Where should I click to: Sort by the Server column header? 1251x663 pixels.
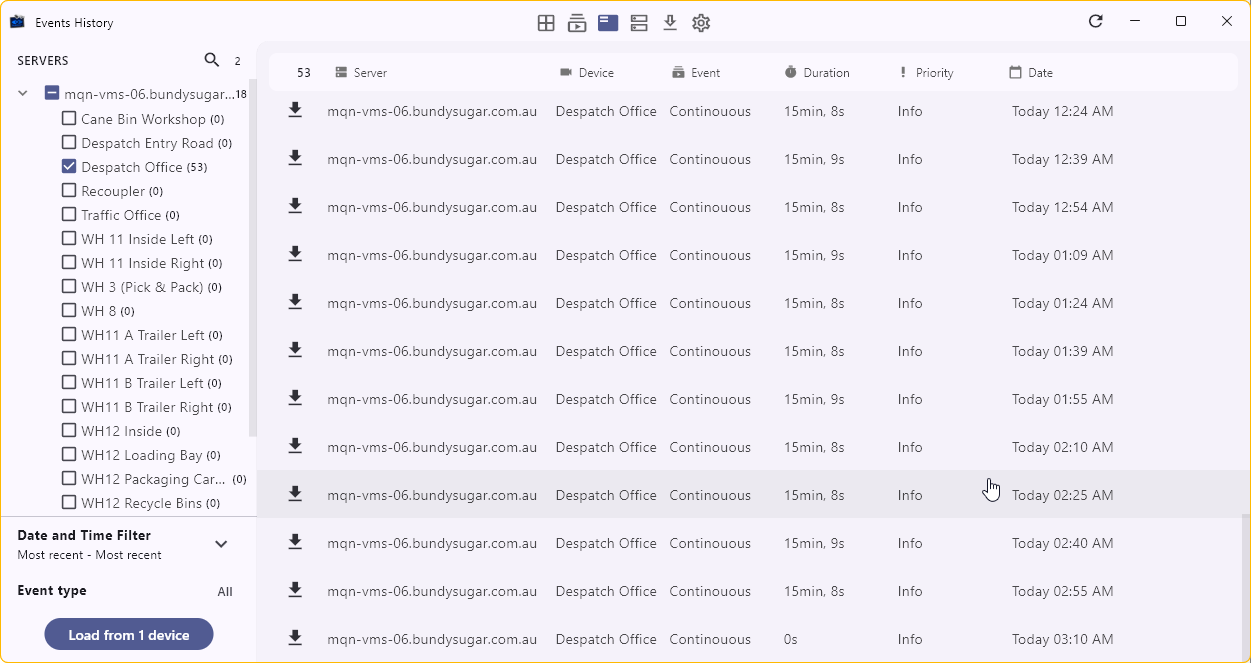(361, 73)
